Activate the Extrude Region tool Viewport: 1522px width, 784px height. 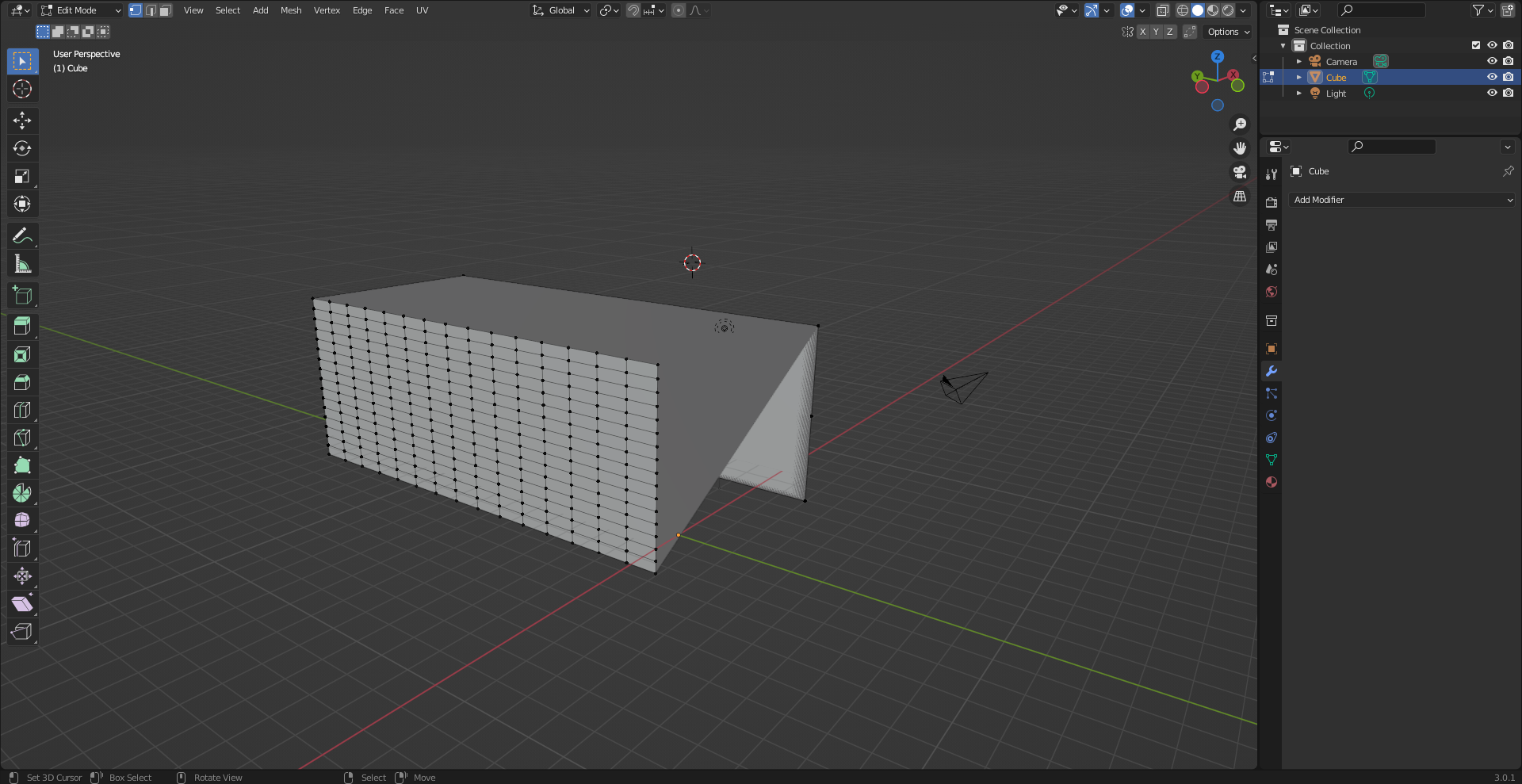[22, 326]
